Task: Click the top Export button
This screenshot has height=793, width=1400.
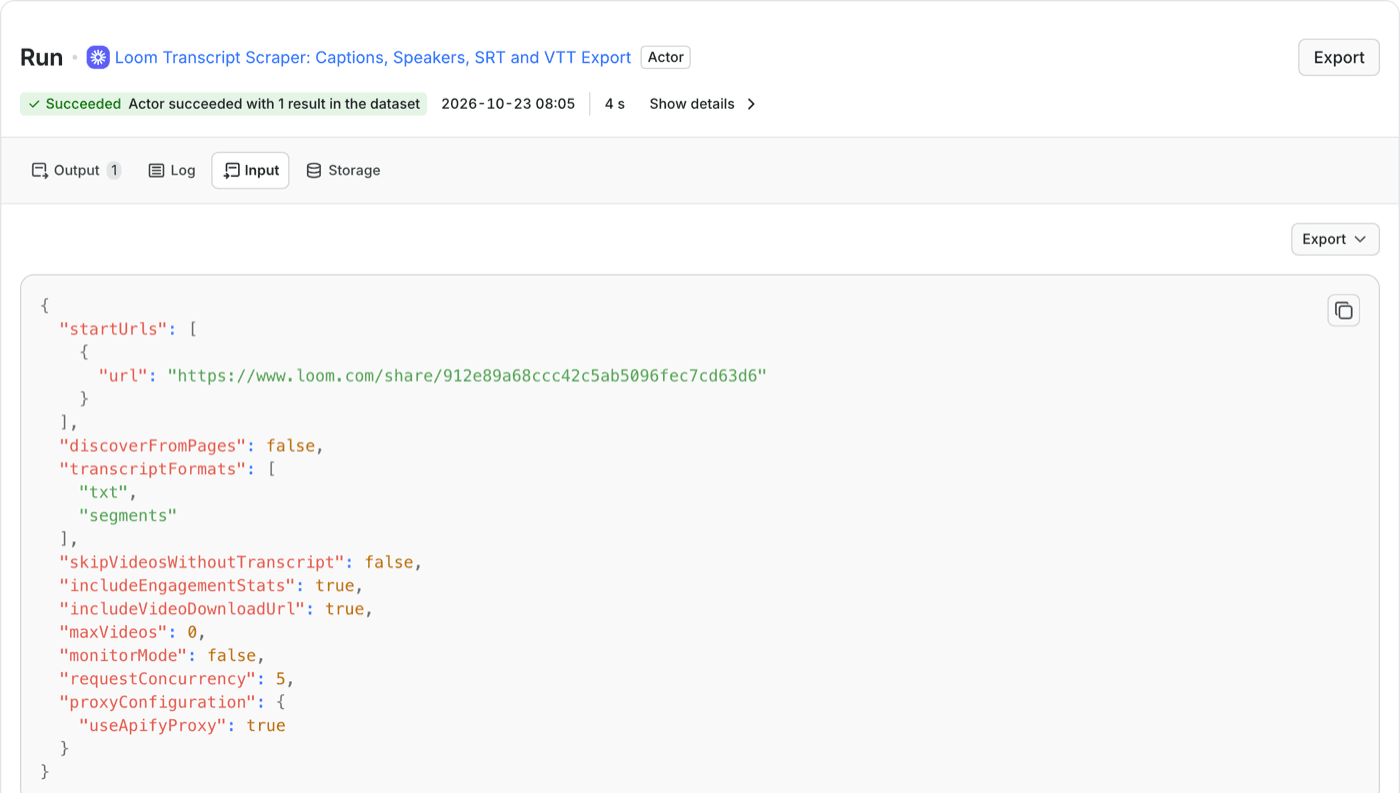Action: tap(1338, 57)
